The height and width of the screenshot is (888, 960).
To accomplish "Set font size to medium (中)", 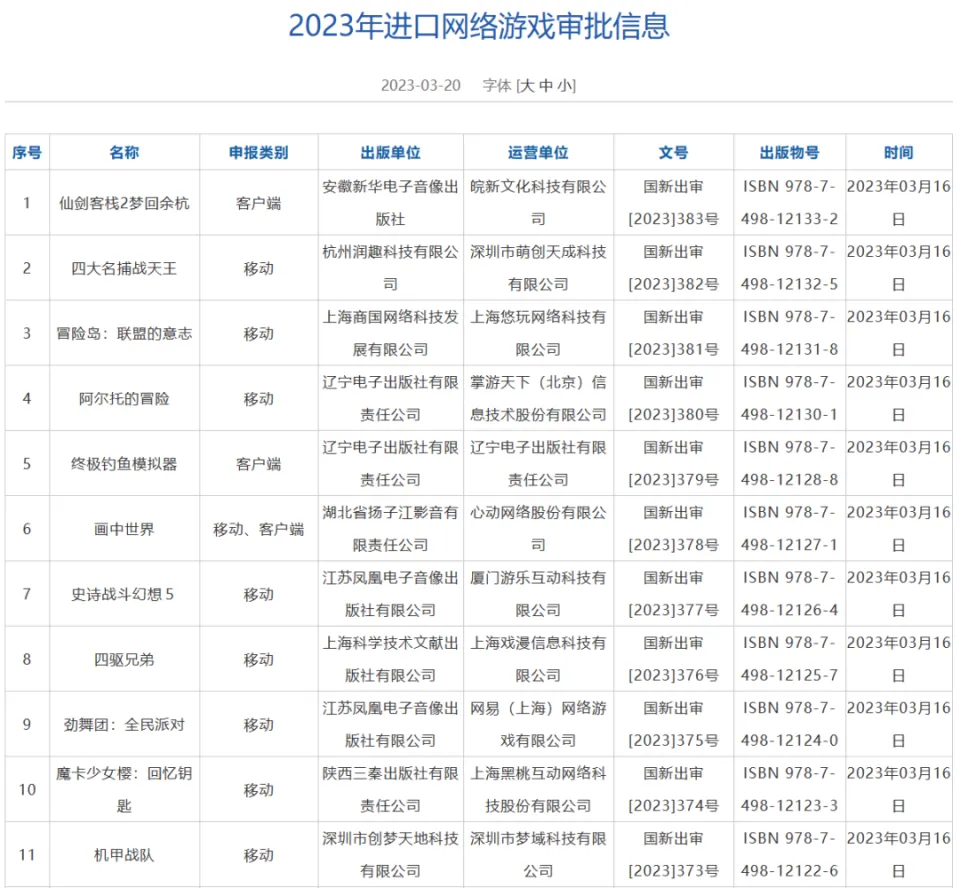I will click(545, 86).
